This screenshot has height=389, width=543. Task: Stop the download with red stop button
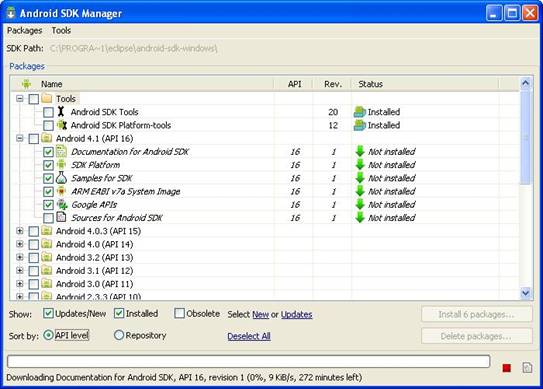point(507,368)
